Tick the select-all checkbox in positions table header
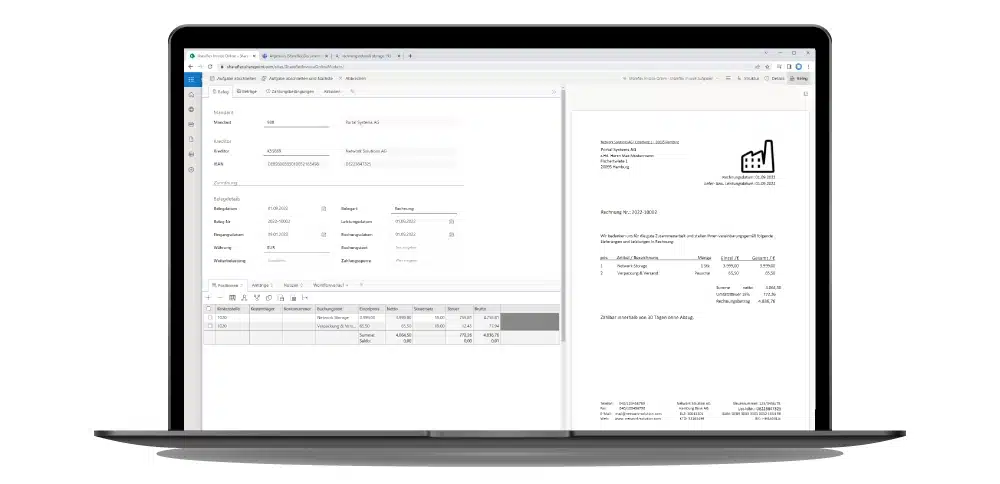 click(x=209, y=309)
